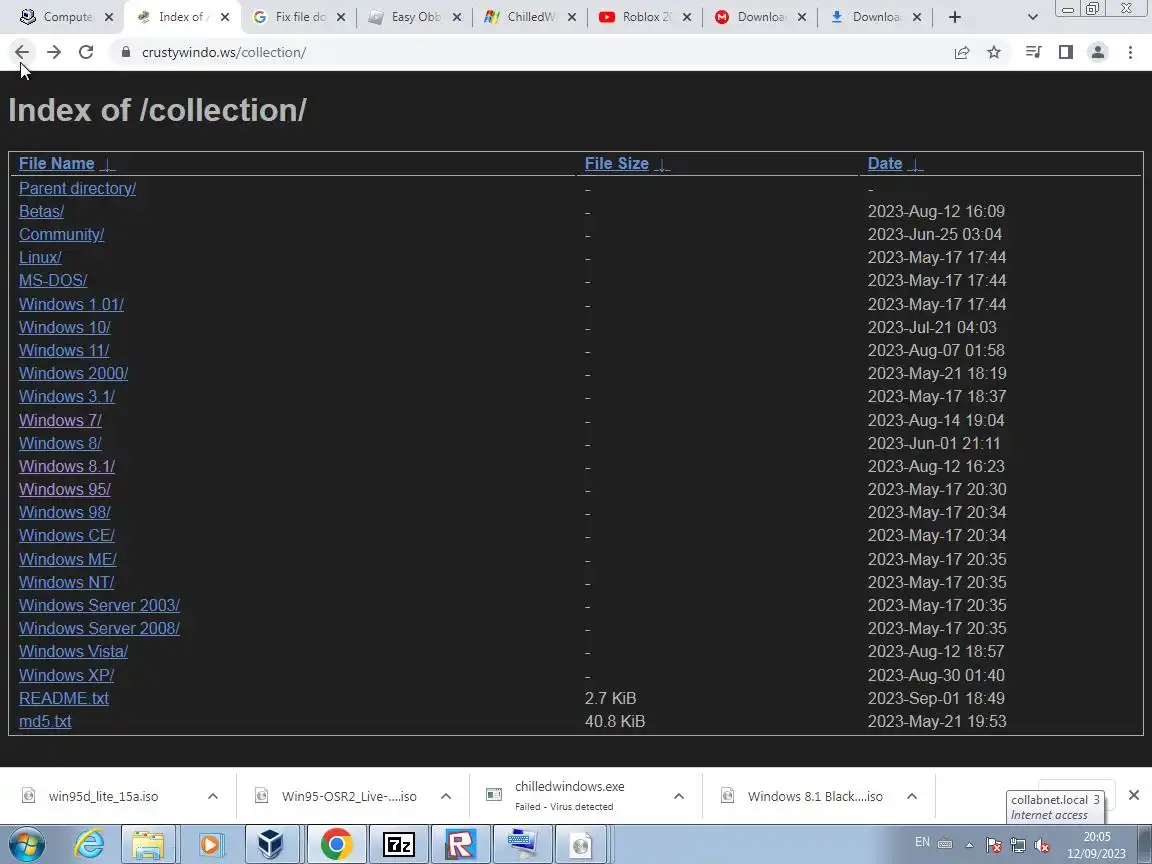Image resolution: width=1152 pixels, height=864 pixels.
Task: Show hidden tray icons arrow
Action: tap(969, 845)
